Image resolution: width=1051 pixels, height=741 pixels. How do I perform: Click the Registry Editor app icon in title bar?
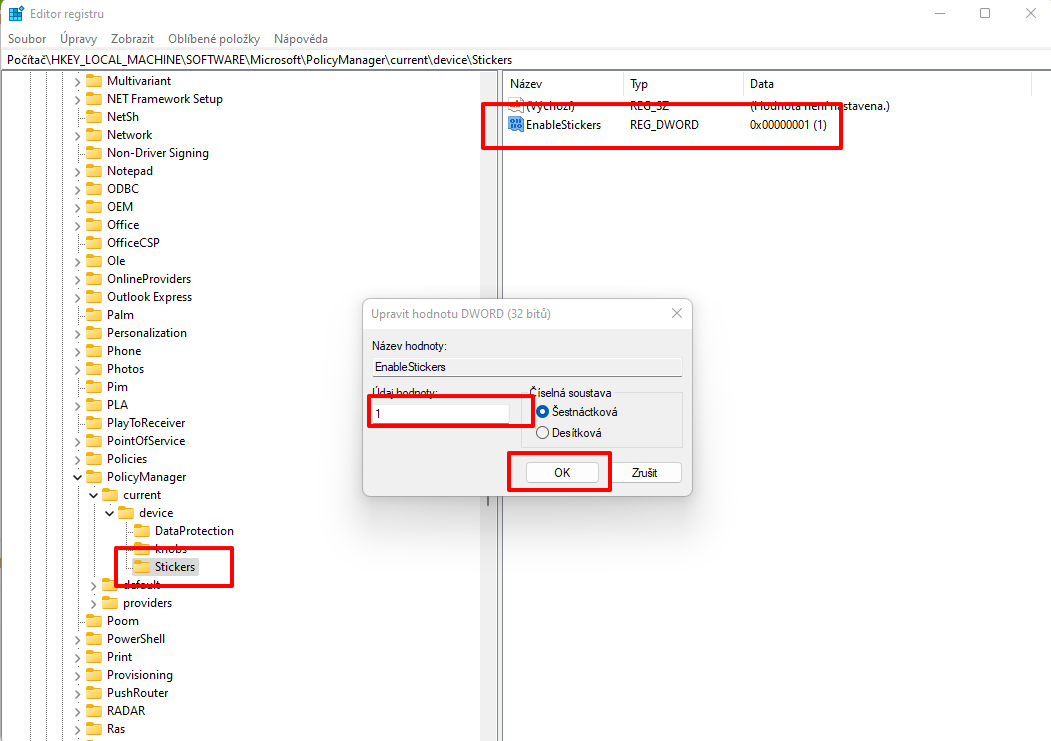click(16, 13)
